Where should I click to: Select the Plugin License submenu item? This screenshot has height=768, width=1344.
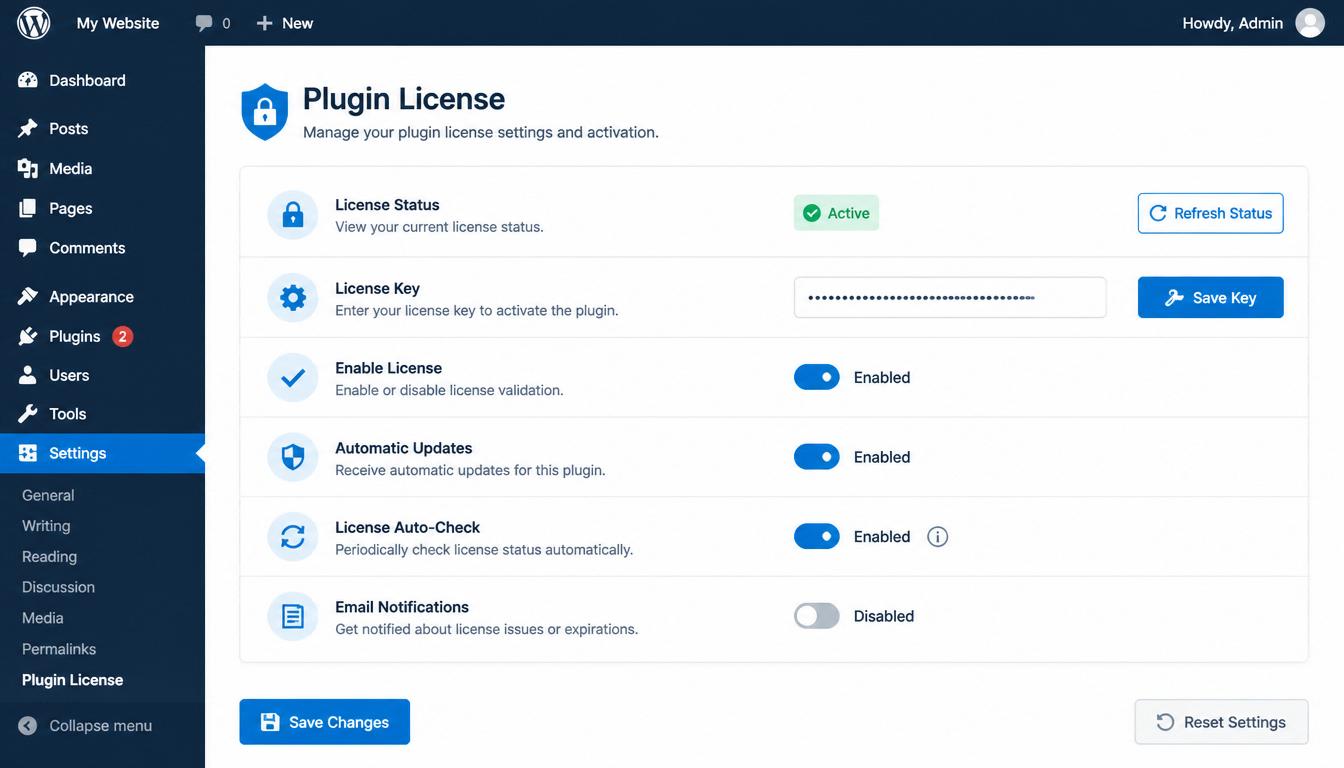click(73, 680)
